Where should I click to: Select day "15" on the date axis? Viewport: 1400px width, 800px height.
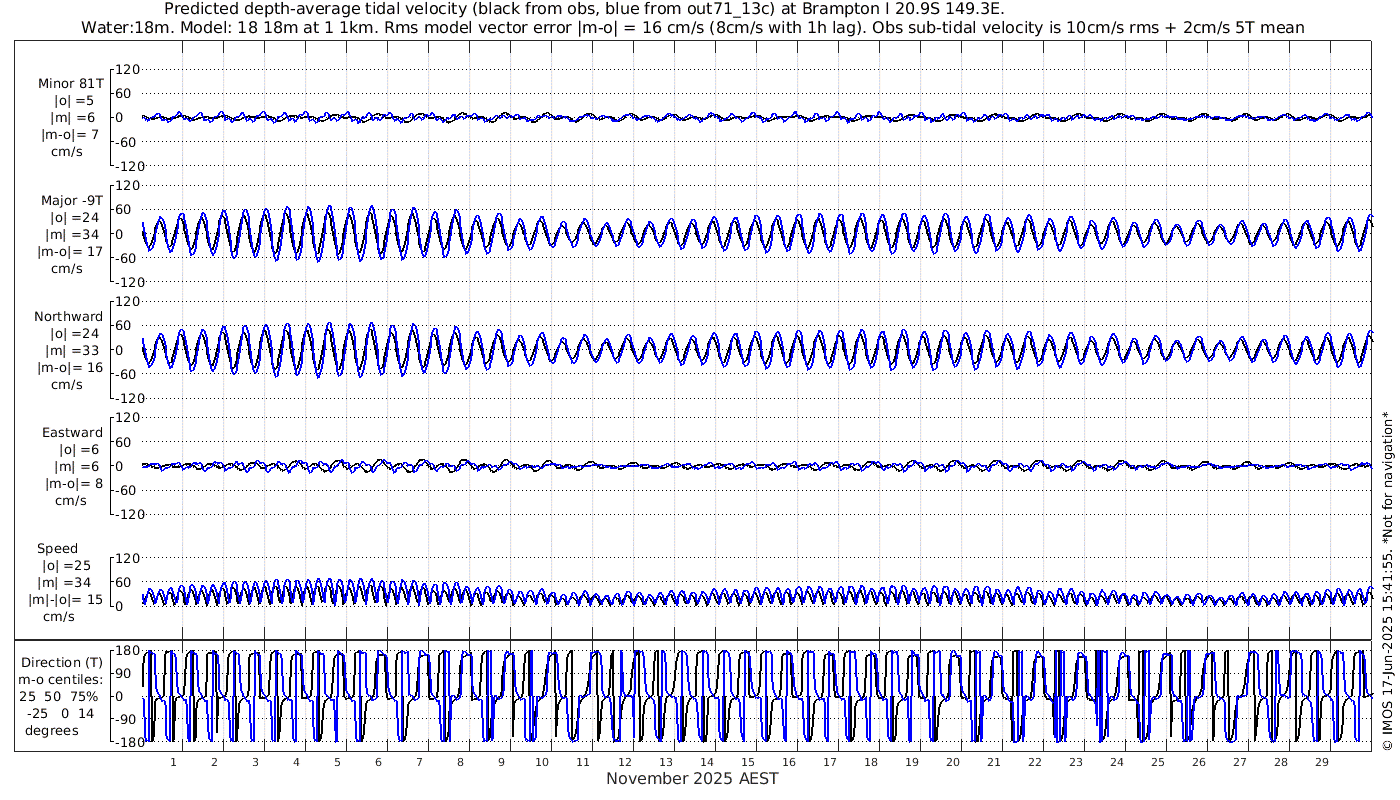[747, 761]
